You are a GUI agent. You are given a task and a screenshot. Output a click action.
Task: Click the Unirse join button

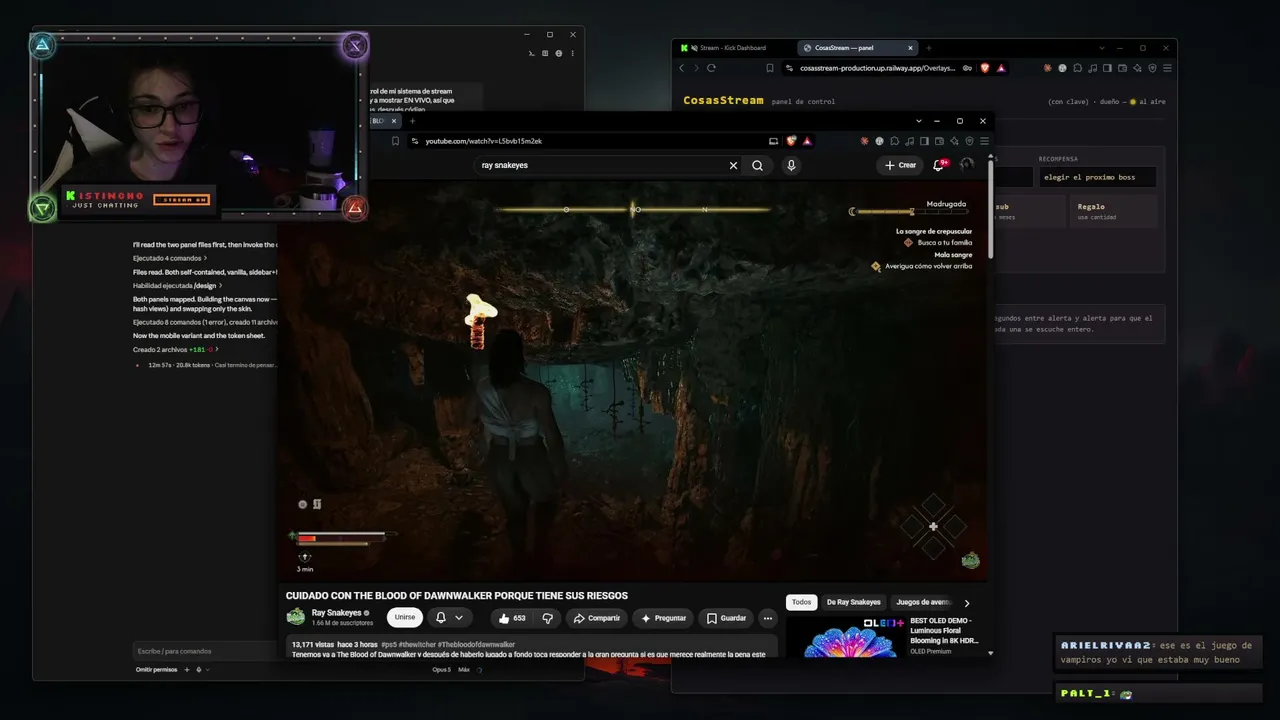coord(405,618)
